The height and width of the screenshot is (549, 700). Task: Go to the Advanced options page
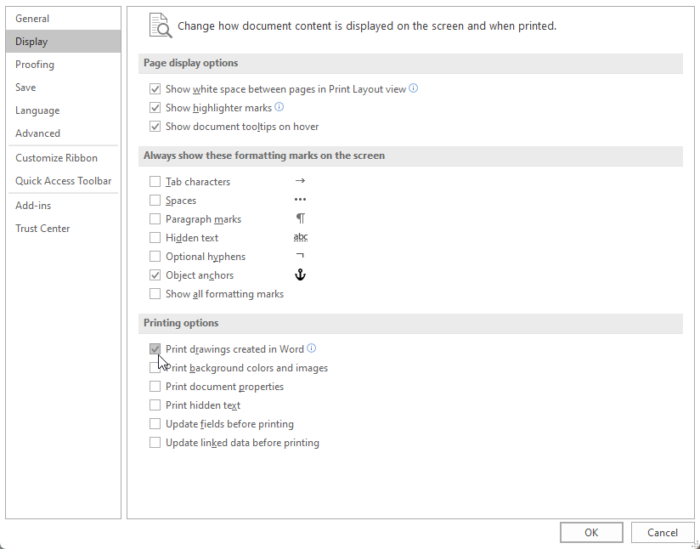(38, 133)
